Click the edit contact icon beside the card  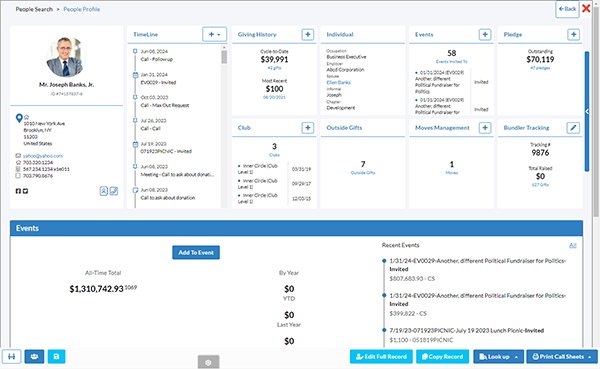tap(114, 191)
